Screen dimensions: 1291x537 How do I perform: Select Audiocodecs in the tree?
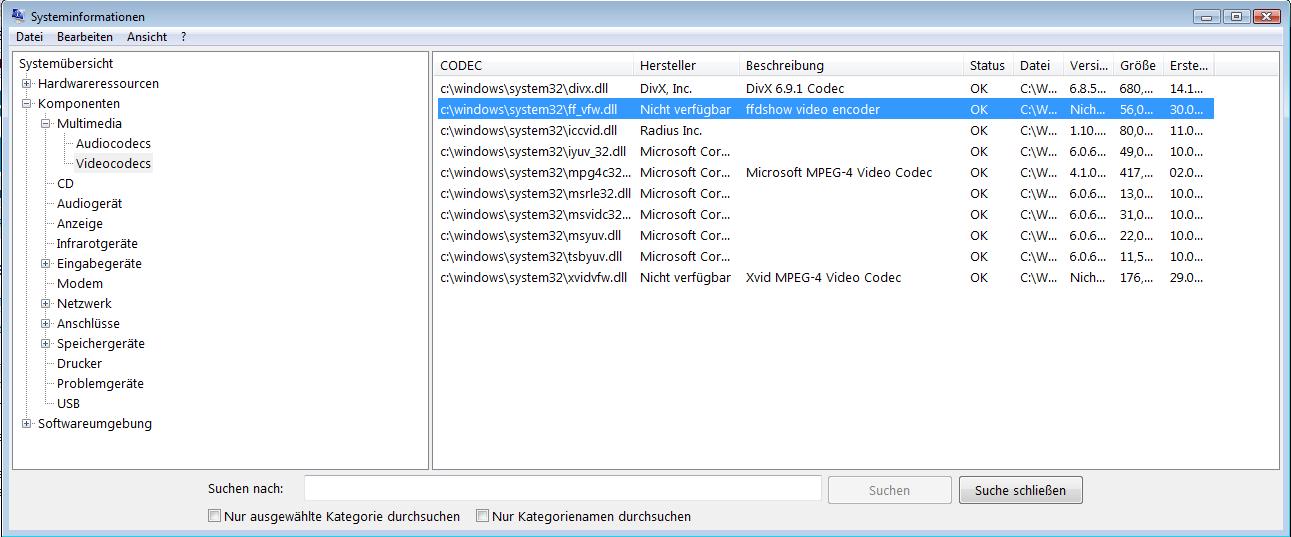[113, 144]
